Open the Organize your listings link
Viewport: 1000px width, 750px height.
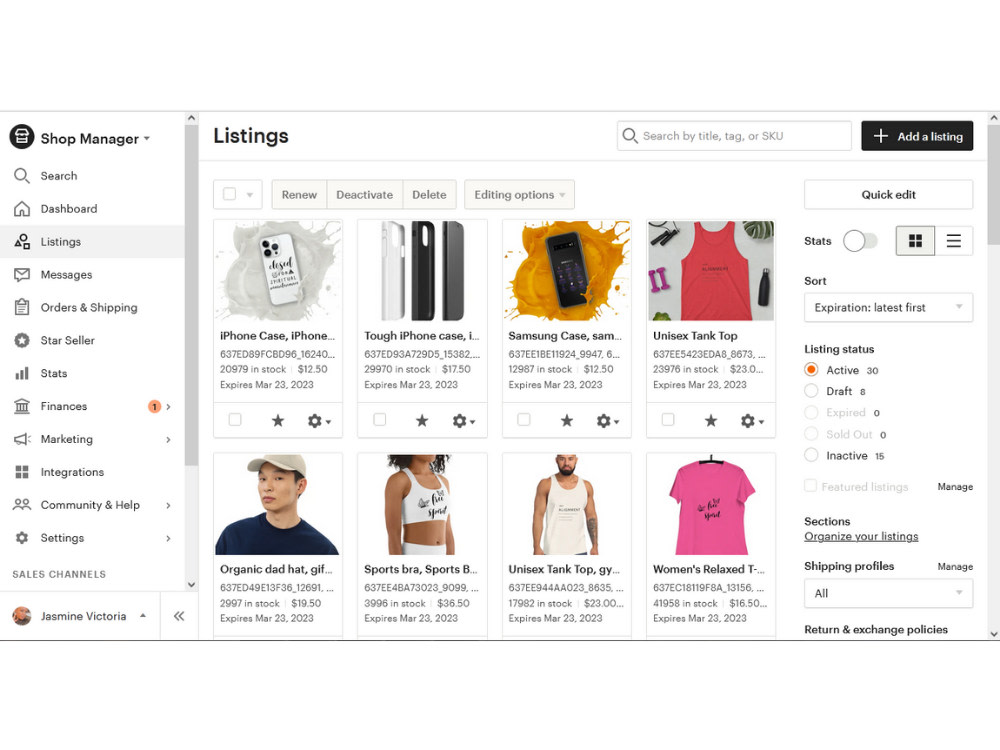tap(861, 536)
